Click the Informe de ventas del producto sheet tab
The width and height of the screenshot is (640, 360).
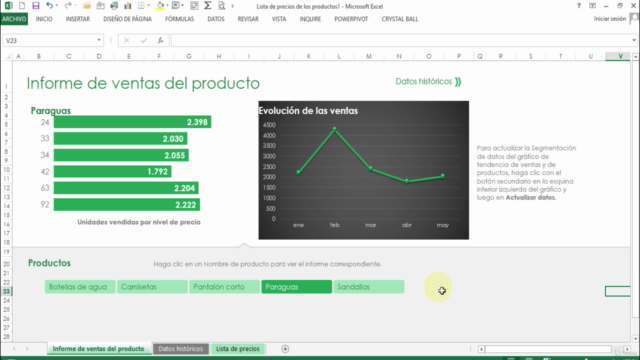tap(98, 349)
